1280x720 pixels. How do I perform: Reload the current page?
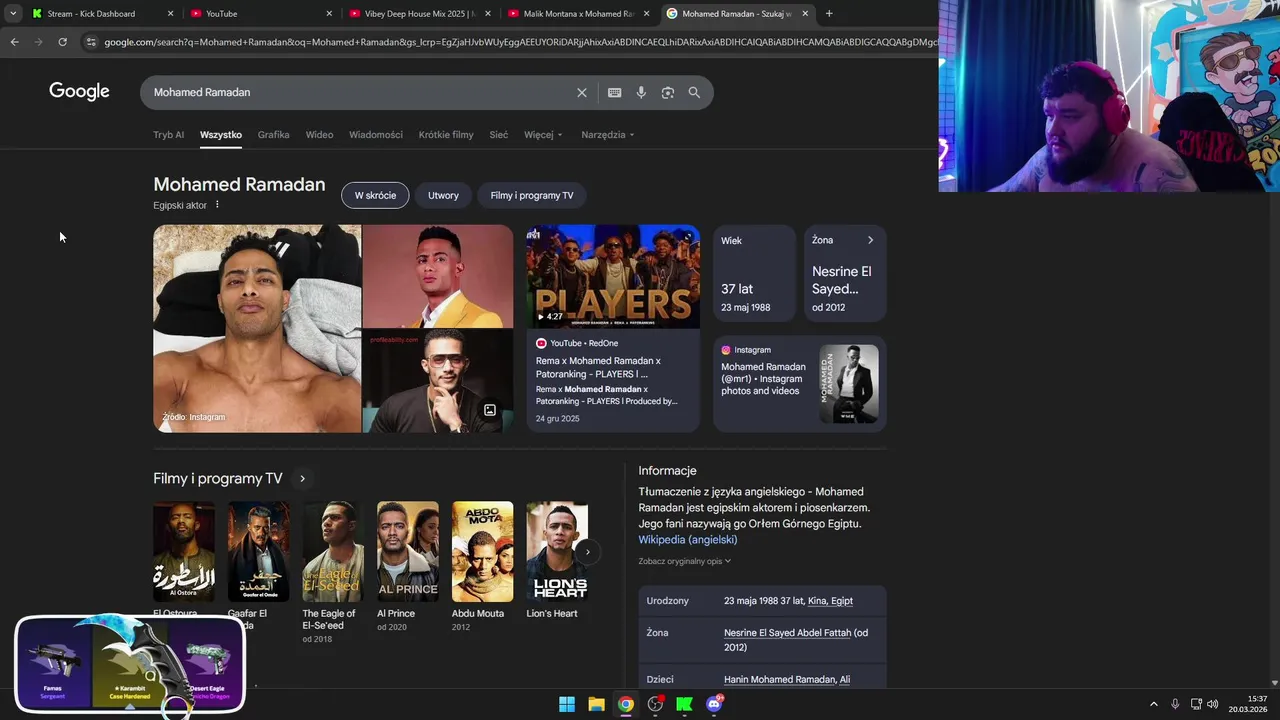[62, 42]
